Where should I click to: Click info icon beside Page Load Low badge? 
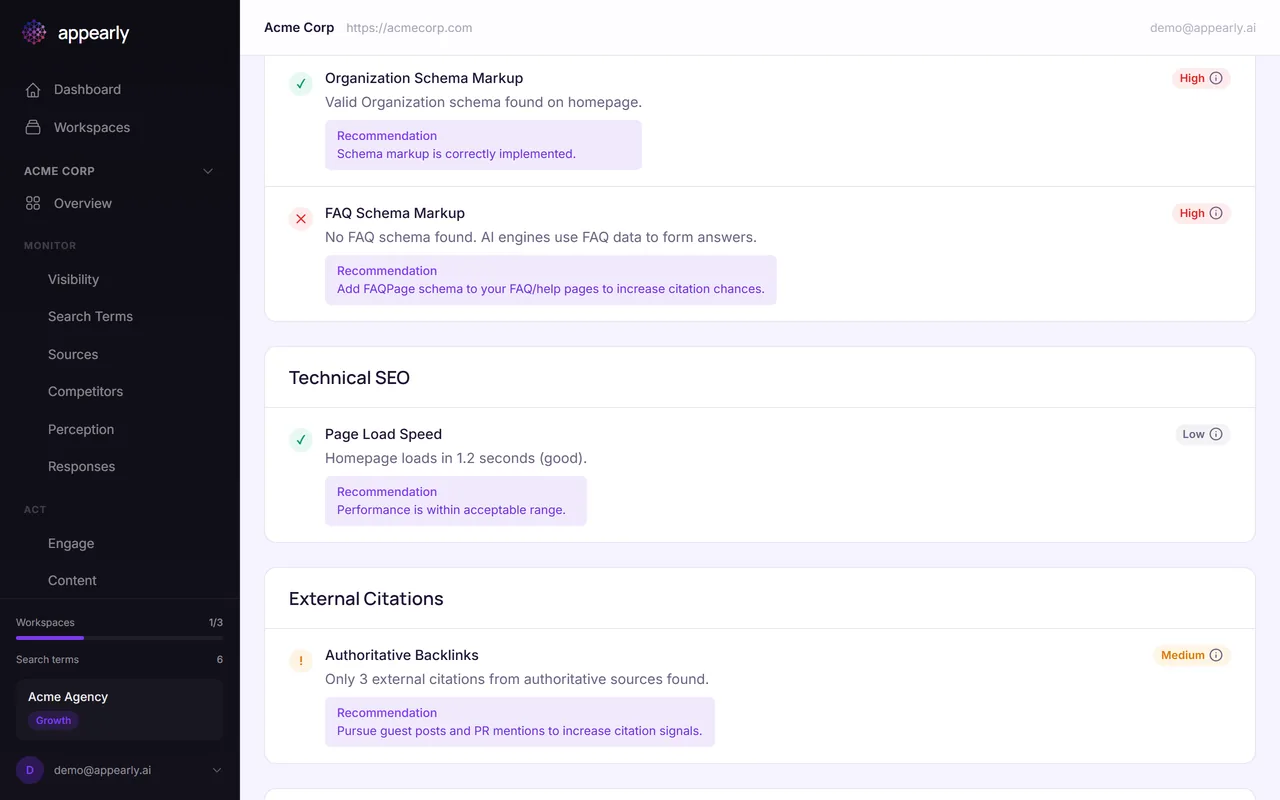click(1216, 434)
